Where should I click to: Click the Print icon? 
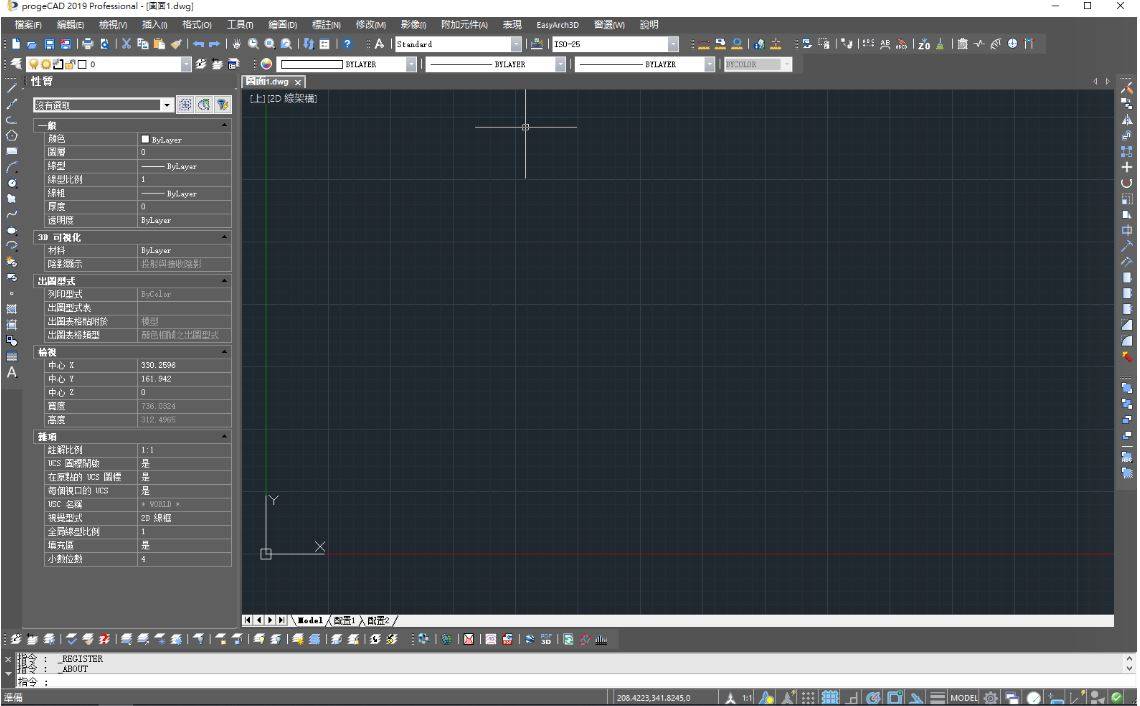point(88,44)
